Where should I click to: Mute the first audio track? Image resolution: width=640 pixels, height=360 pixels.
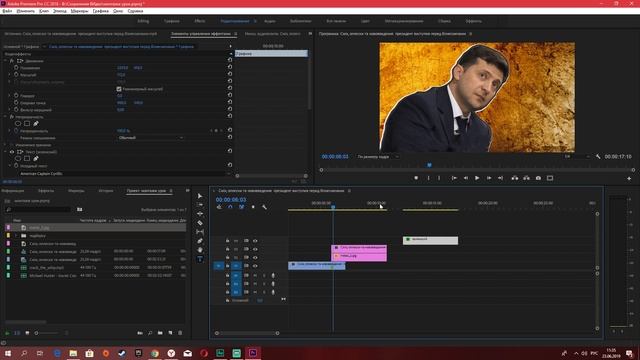(255, 276)
